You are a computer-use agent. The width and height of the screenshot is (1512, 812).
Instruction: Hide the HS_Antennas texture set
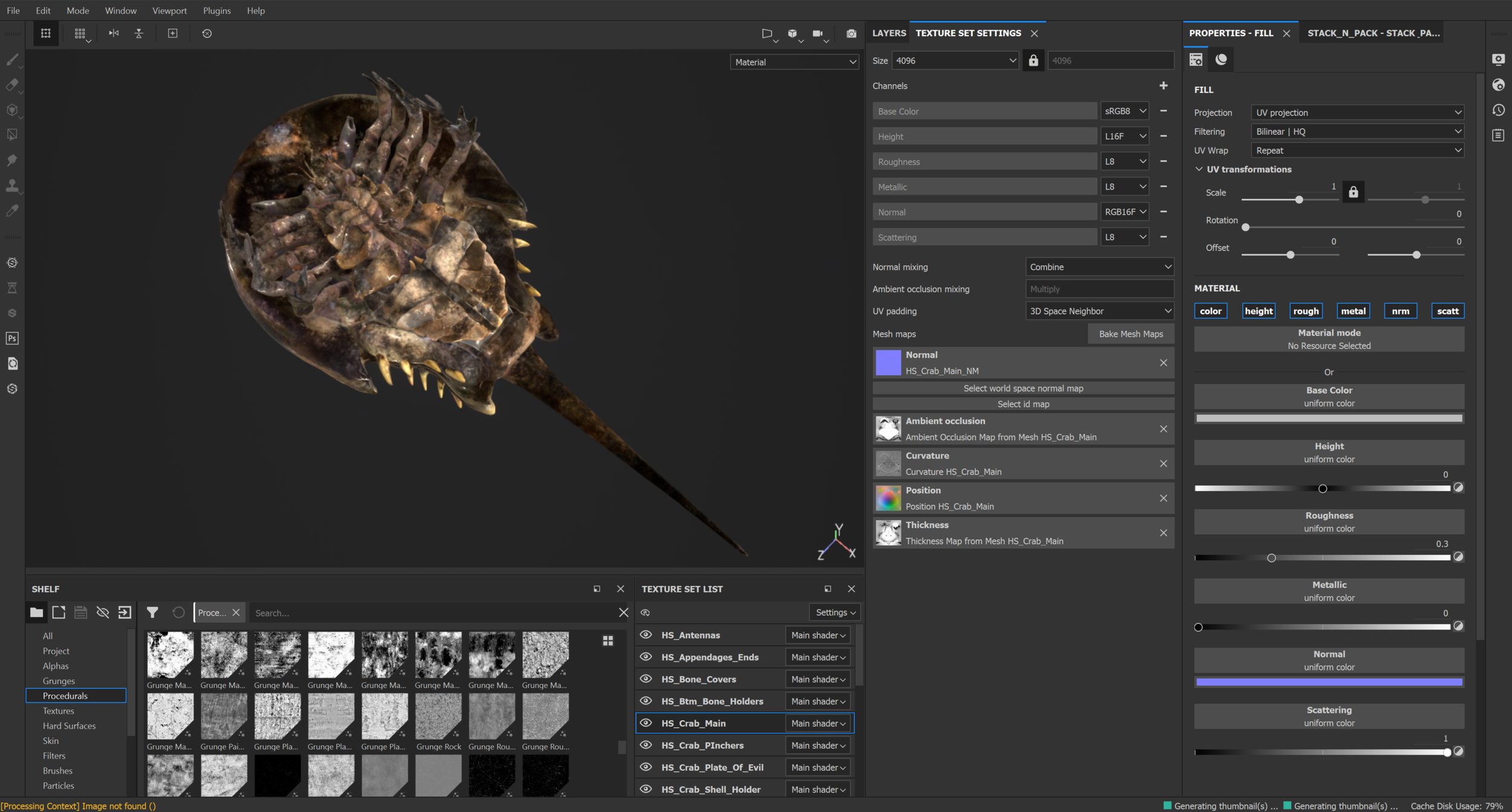646,635
